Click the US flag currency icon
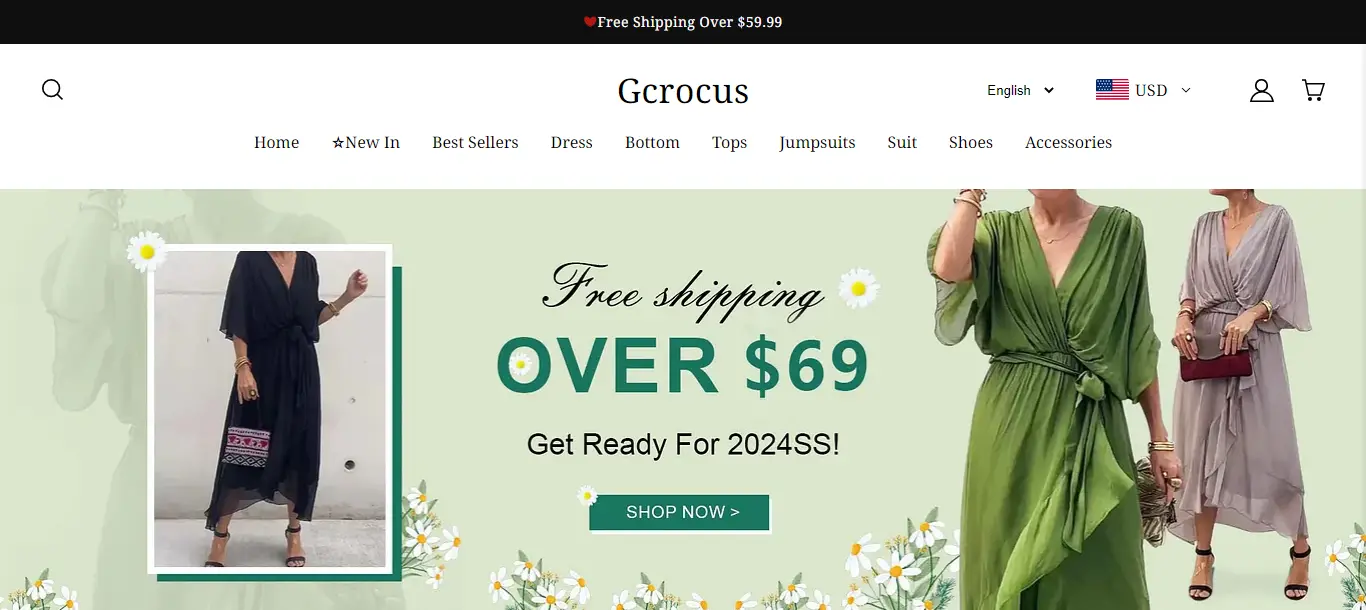The height and width of the screenshot is (610, 1366). point(1112,90)
